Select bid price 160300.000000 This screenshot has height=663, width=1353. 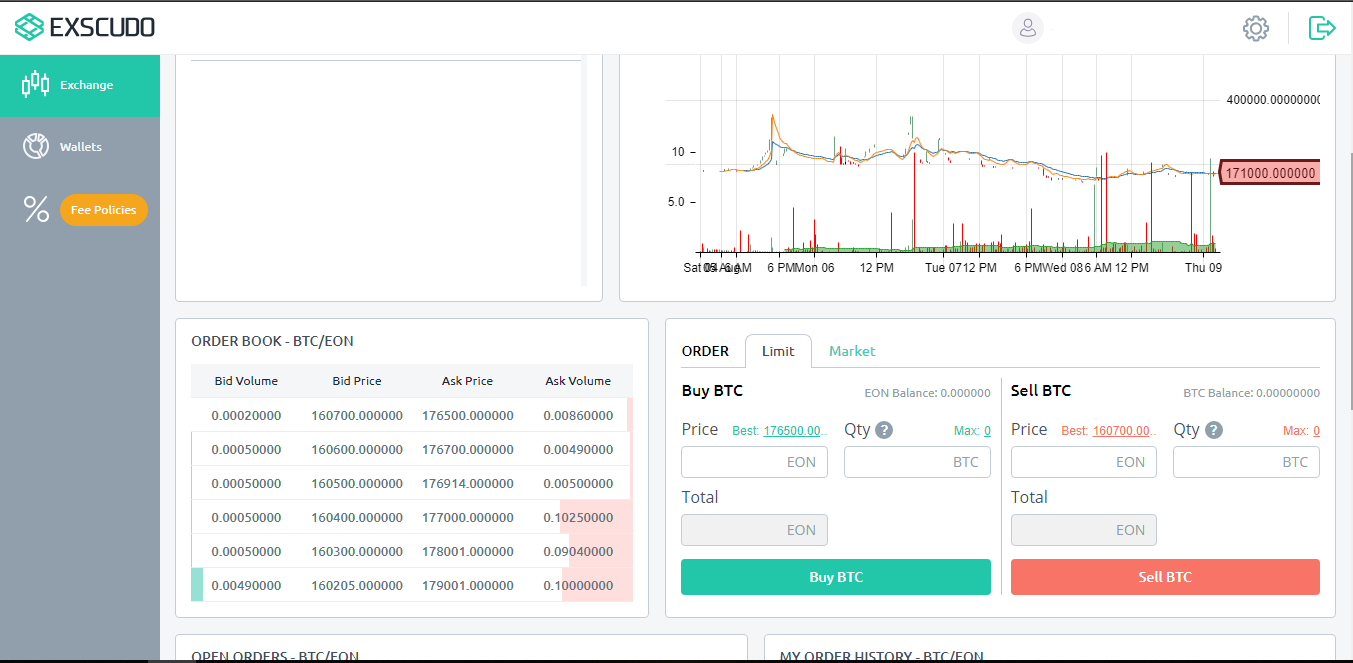pyautogui.click(x=357, y=551)
